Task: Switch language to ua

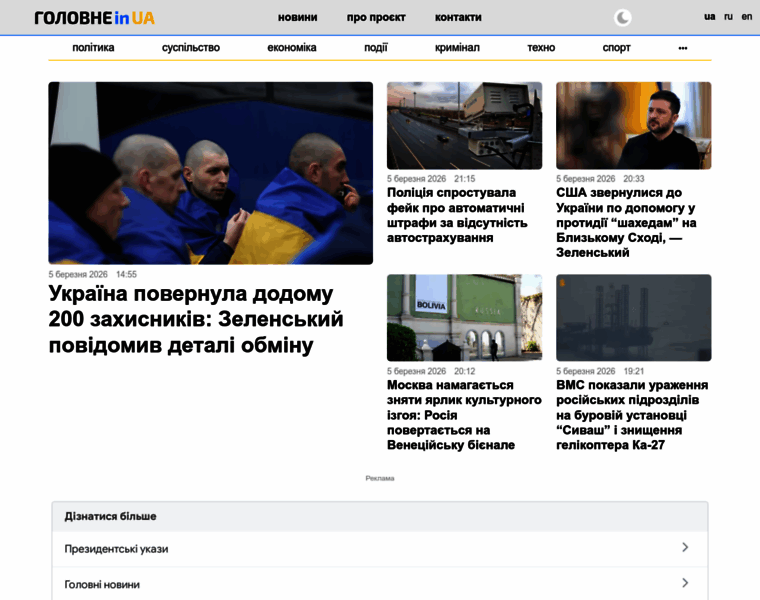Action: 709,17
